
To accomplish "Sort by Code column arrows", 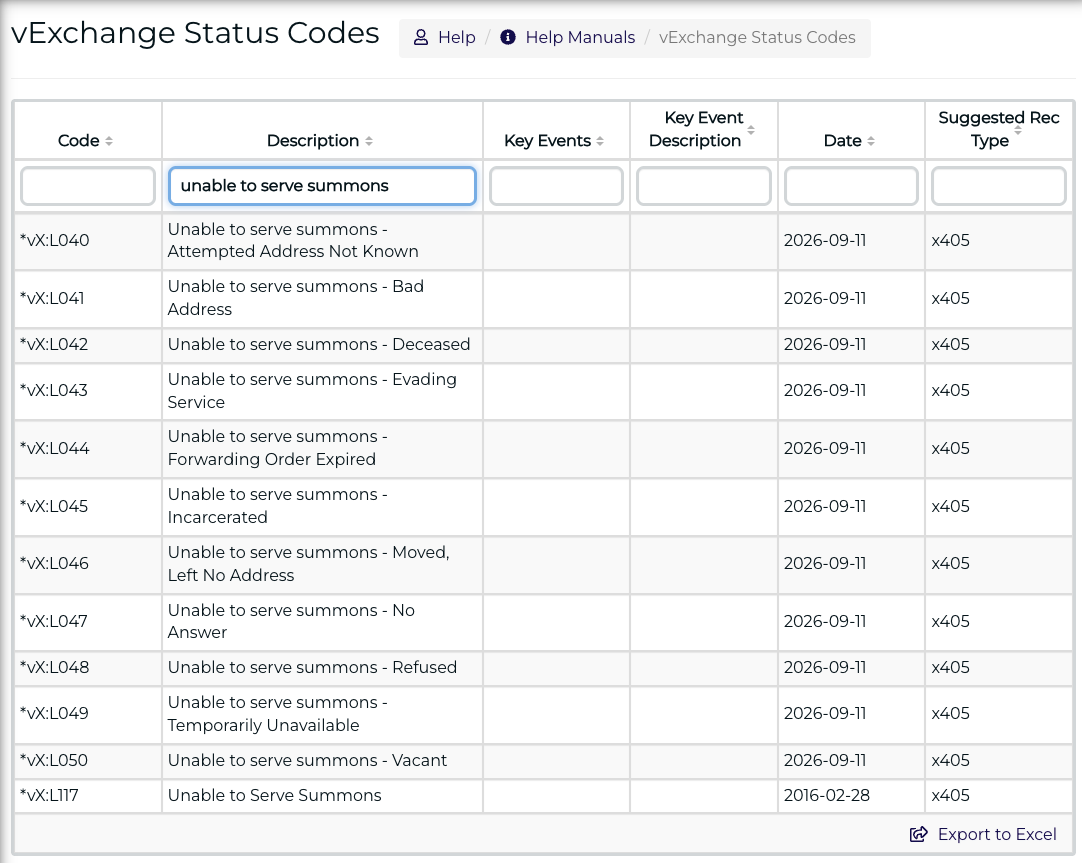I will [x=109, y=141].
